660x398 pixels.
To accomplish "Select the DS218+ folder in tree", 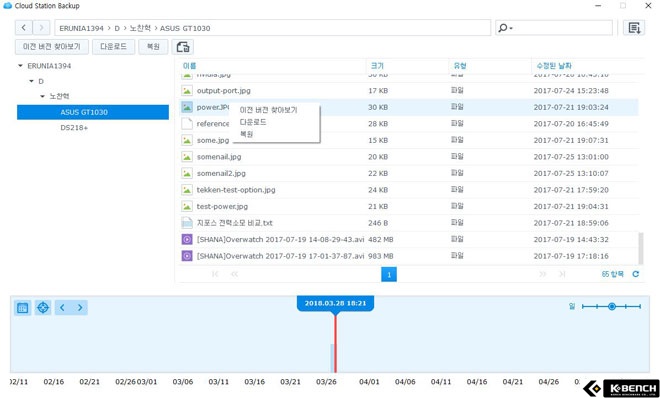I will click(74, 127).
